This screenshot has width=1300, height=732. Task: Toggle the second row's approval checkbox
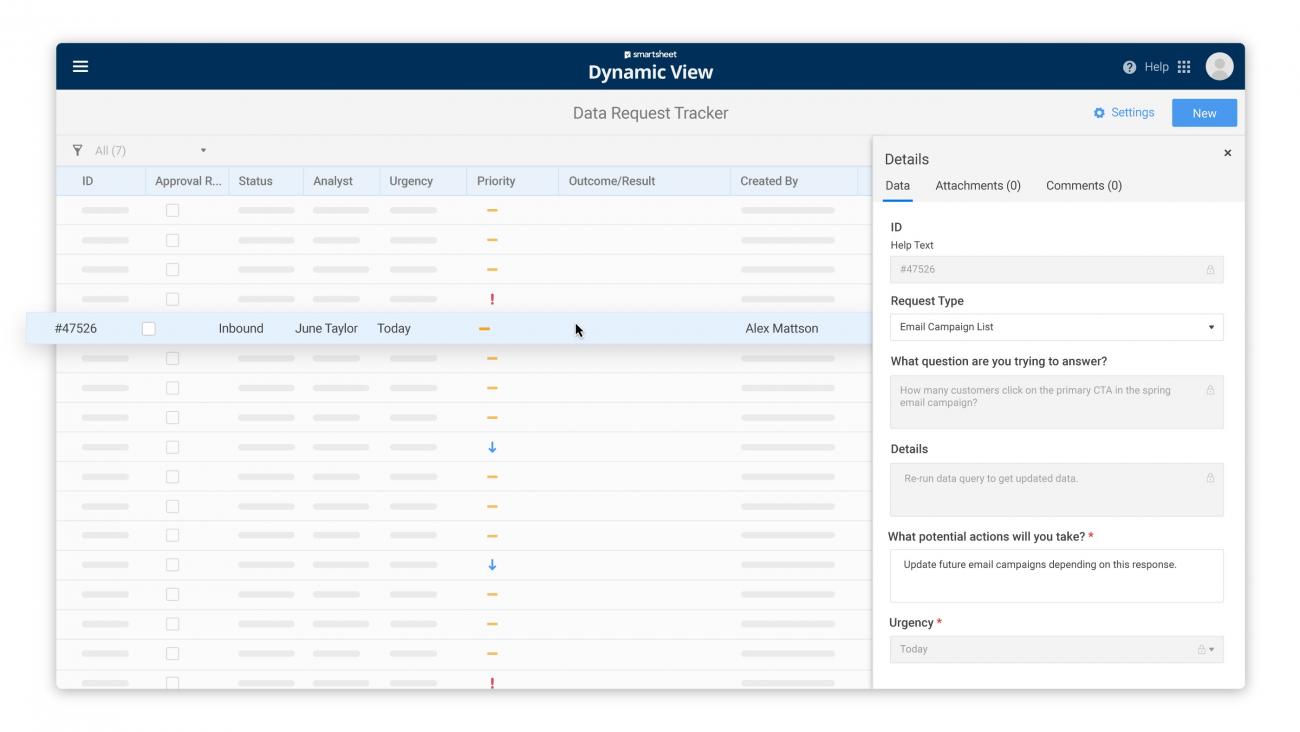[x=172, y=240]
